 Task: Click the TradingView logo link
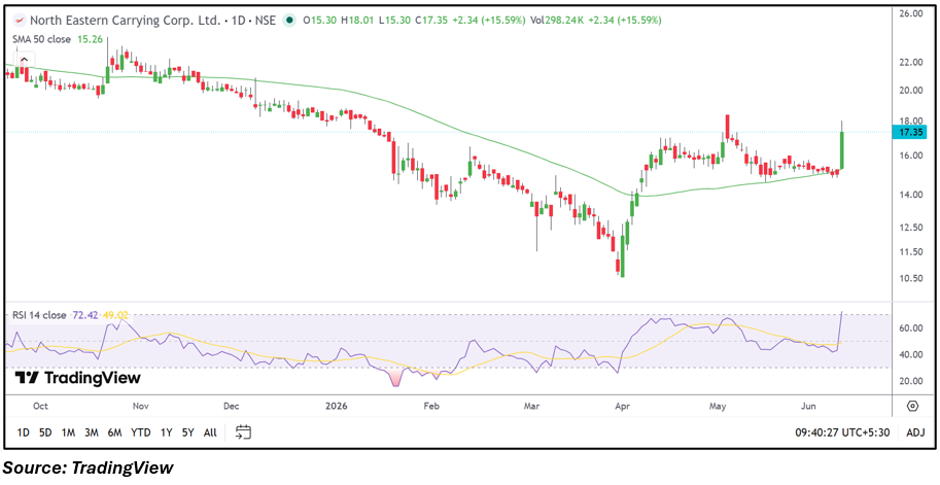click(x=78, y=378)
